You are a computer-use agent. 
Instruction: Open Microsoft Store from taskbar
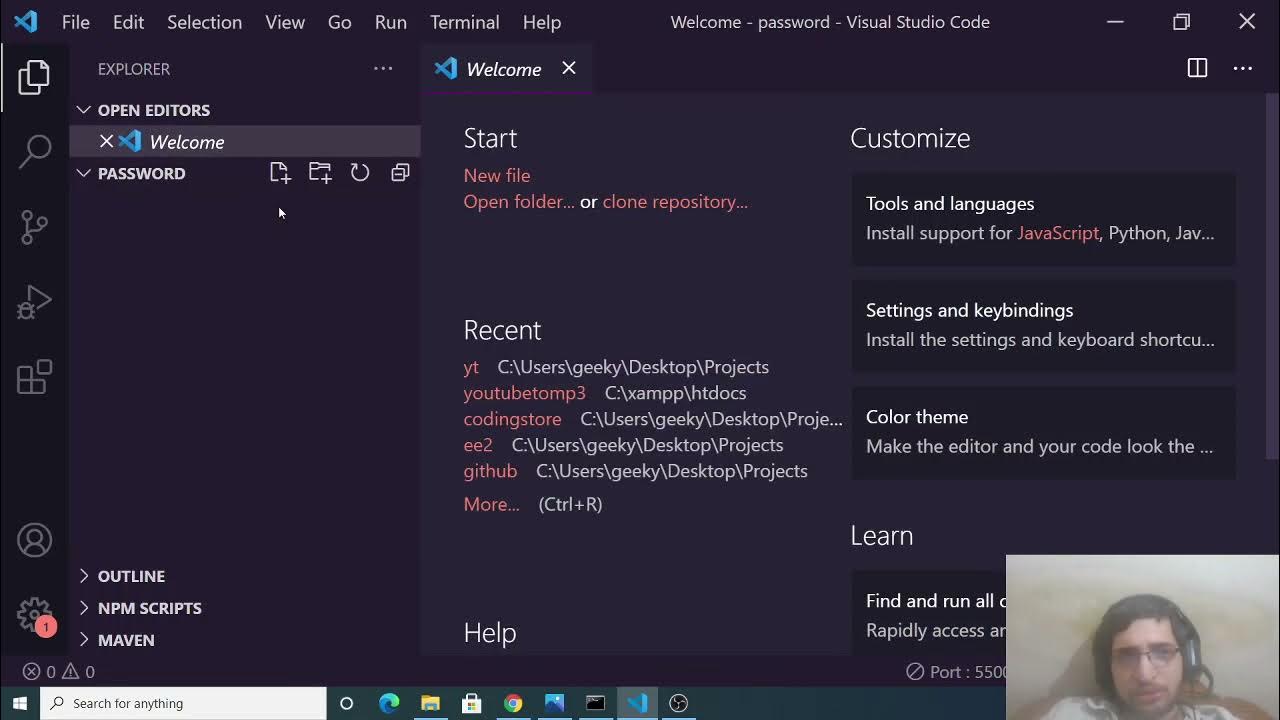tap(472, 703)
